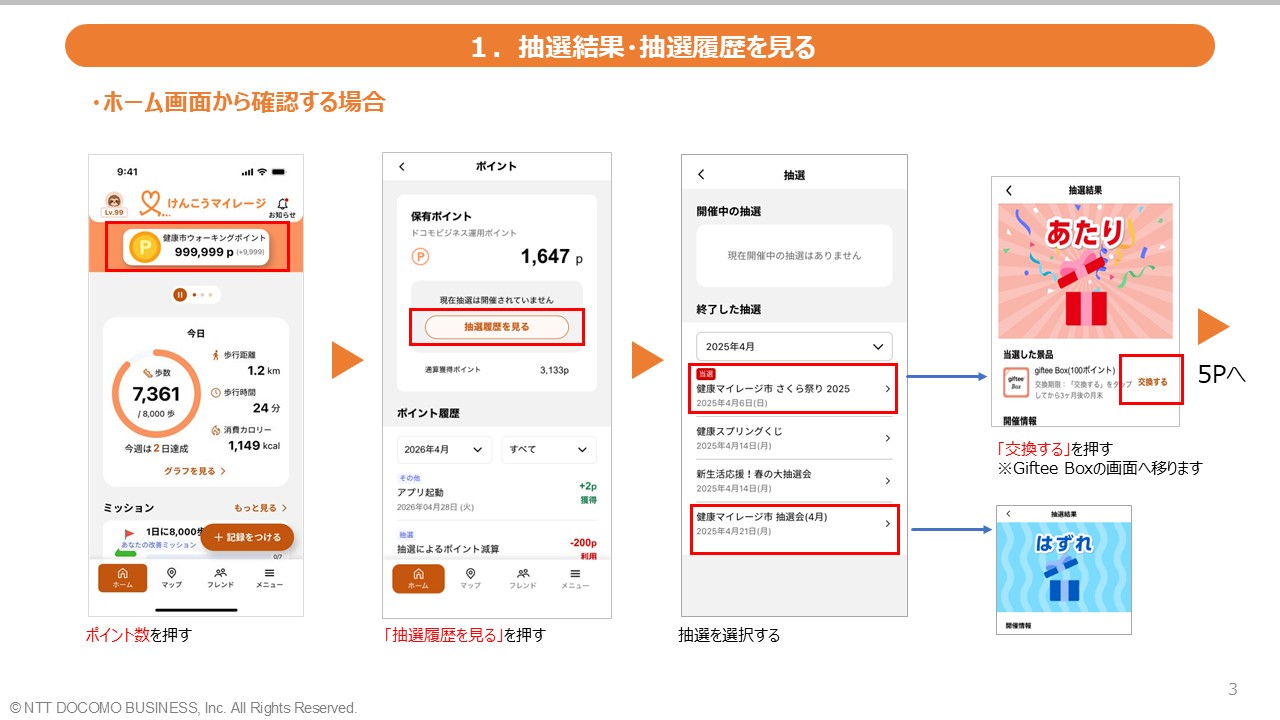Click the 消費カロリー flame icon
Image resolution: width=1280 pixels, height=720 pixels.
pos(217,430)
